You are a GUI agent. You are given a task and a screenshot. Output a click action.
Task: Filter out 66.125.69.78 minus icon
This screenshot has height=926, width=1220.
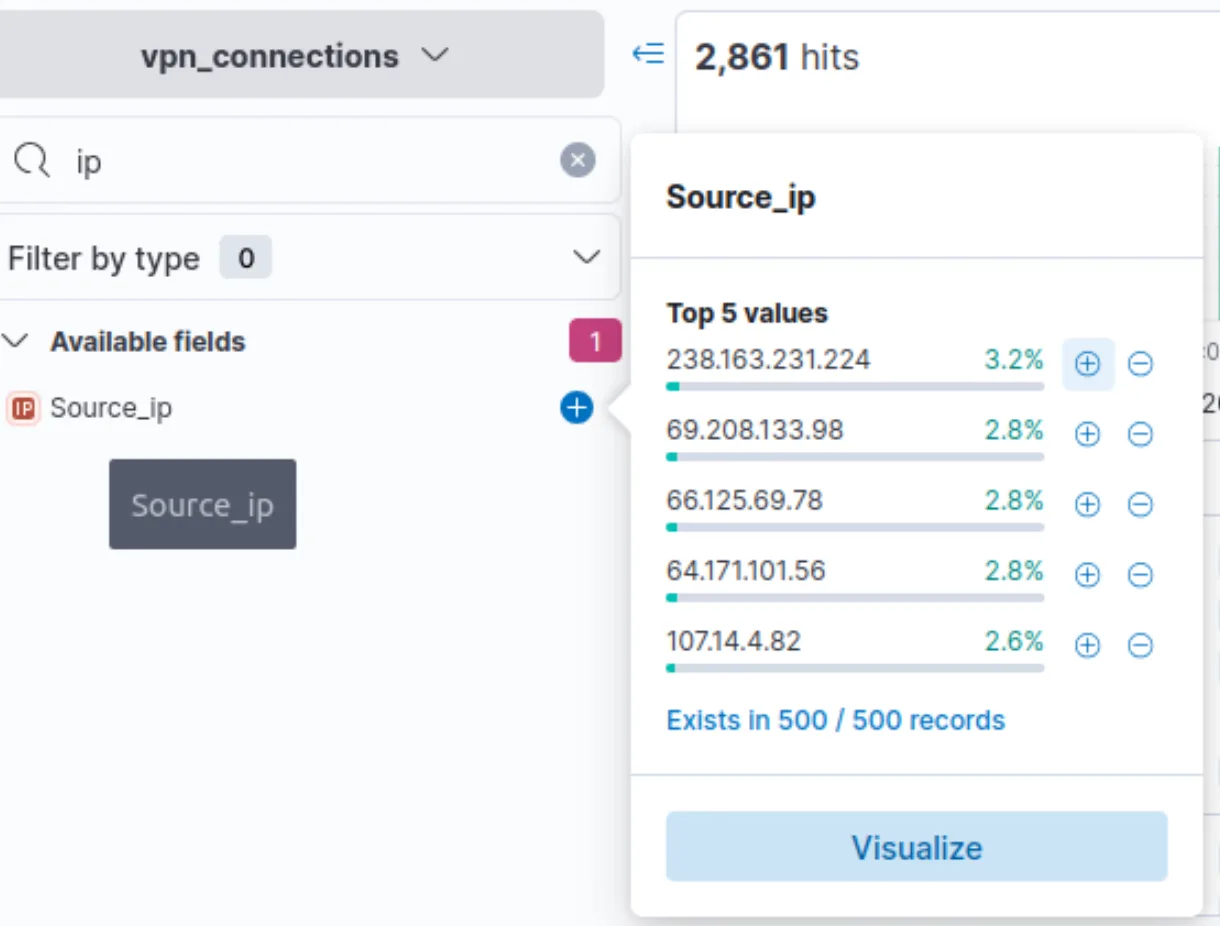[x=1140, y=505]
